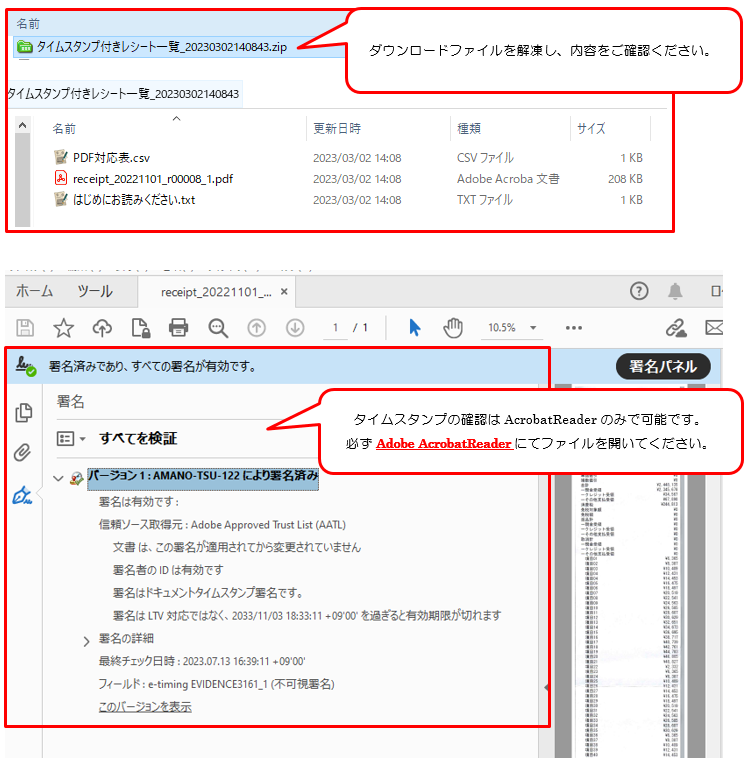Sort by 種類 column header
Screen dimensions: 749x772
pyautogui.click(x=469, y=129)
